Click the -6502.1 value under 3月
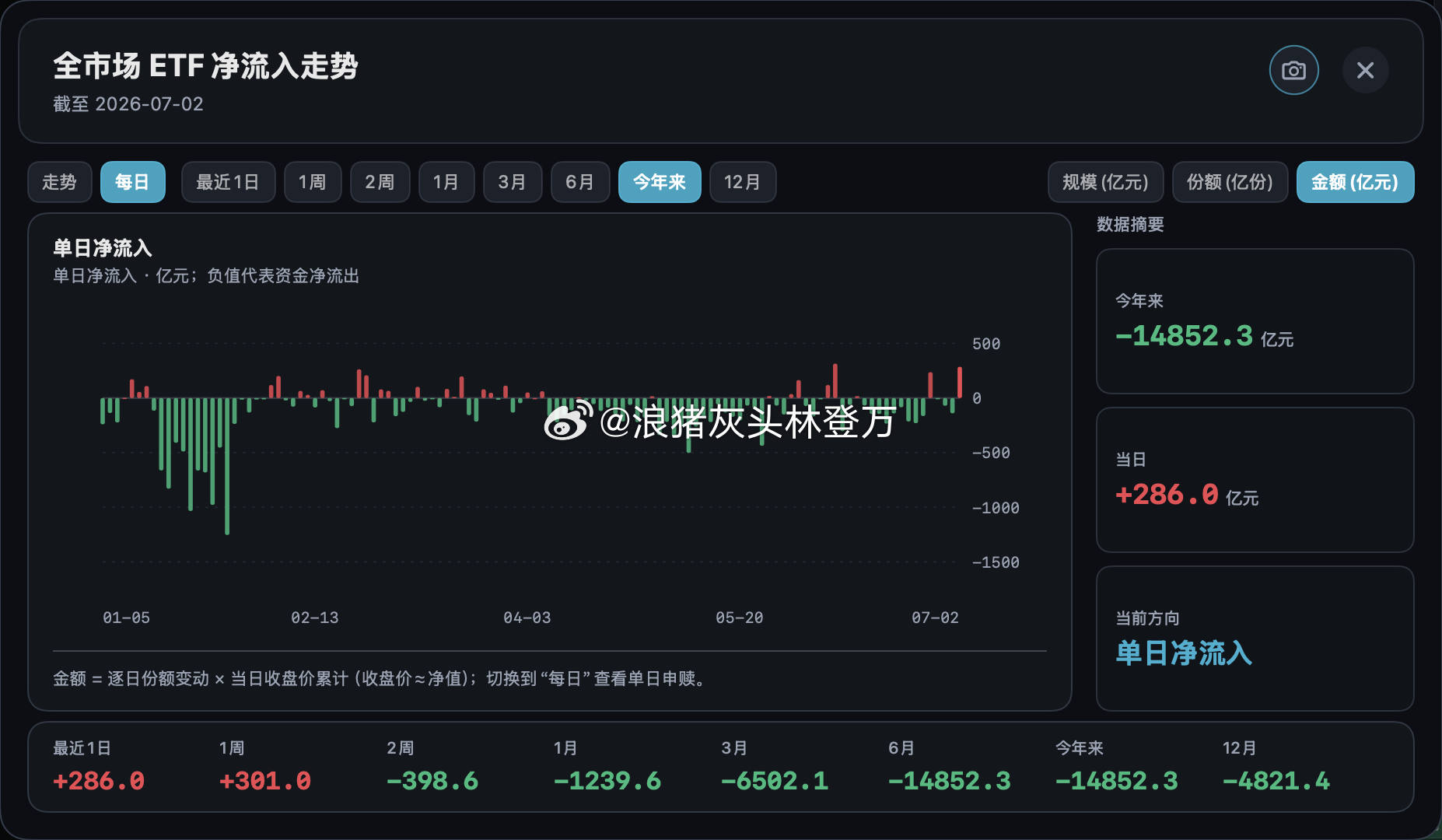Viewport: 1442px width, 840px height. click(775, 781)
